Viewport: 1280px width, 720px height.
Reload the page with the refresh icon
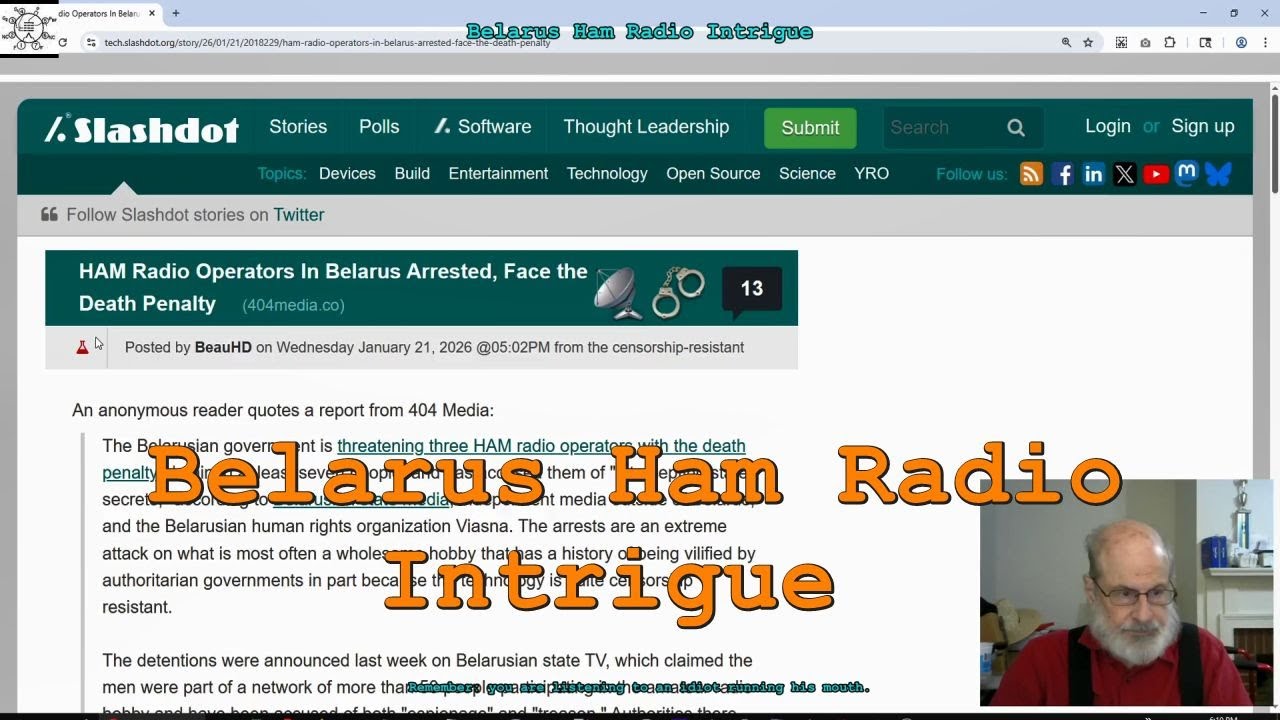click(62, 43)
